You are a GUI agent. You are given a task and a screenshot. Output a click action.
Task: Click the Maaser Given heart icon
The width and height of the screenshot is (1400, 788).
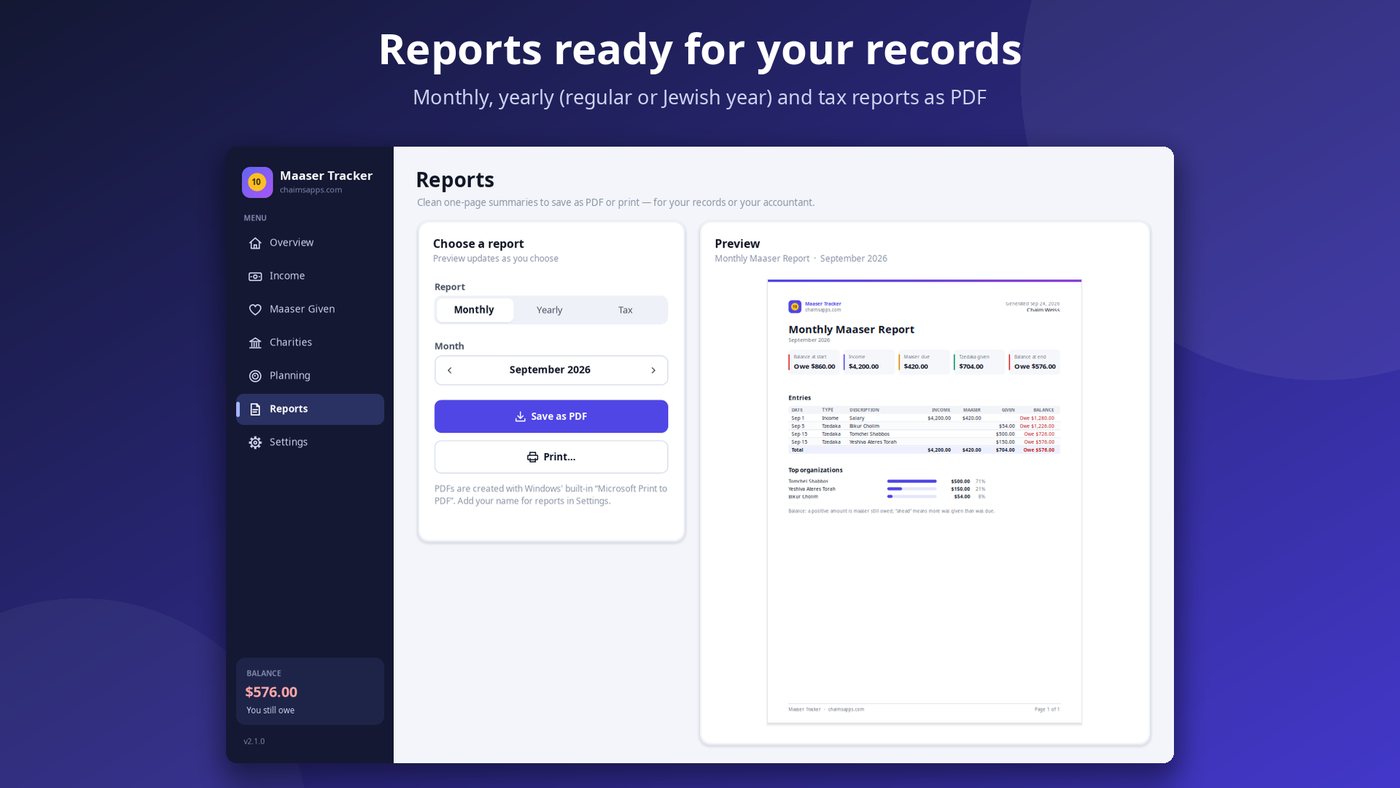[x=255, y=310]
